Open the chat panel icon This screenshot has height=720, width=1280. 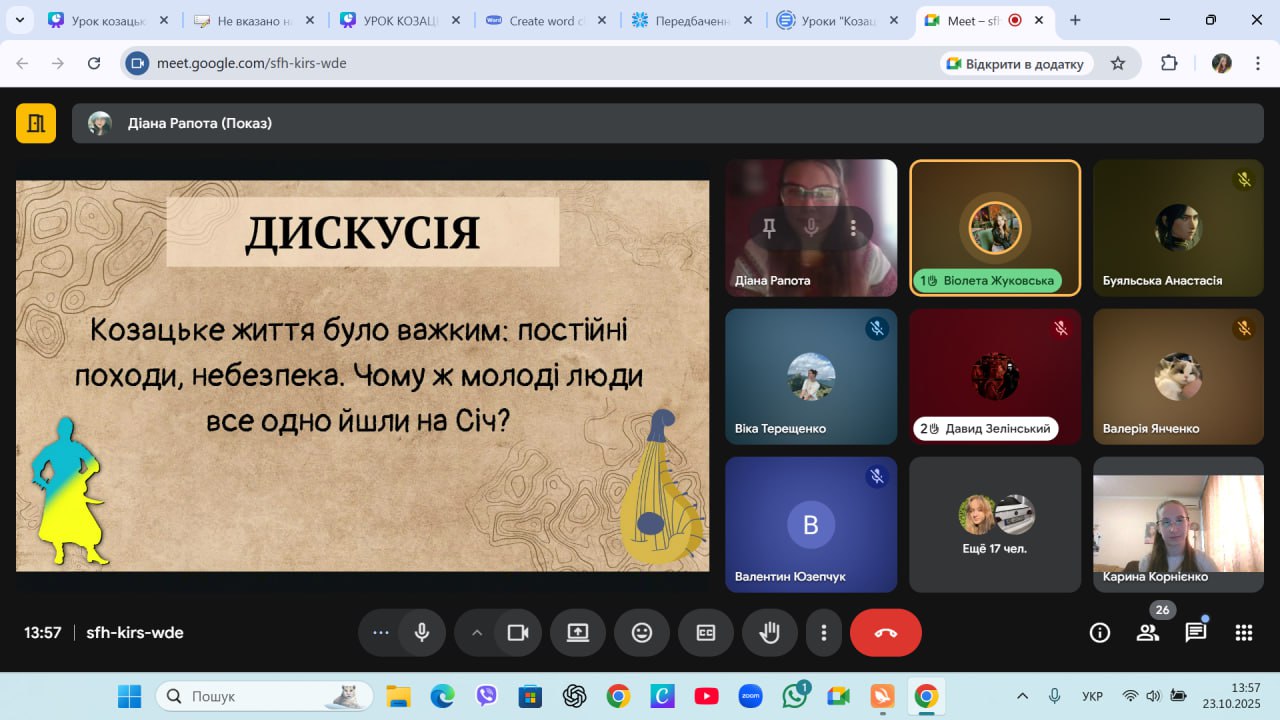coord(1195,632)
